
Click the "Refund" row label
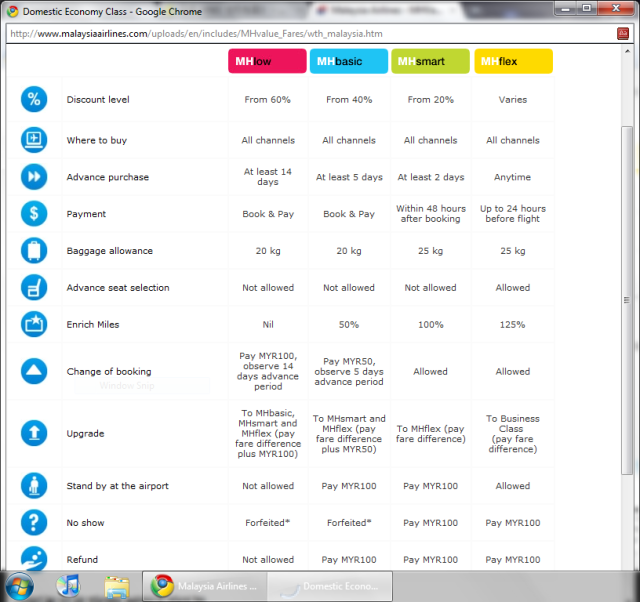(82, 560)
